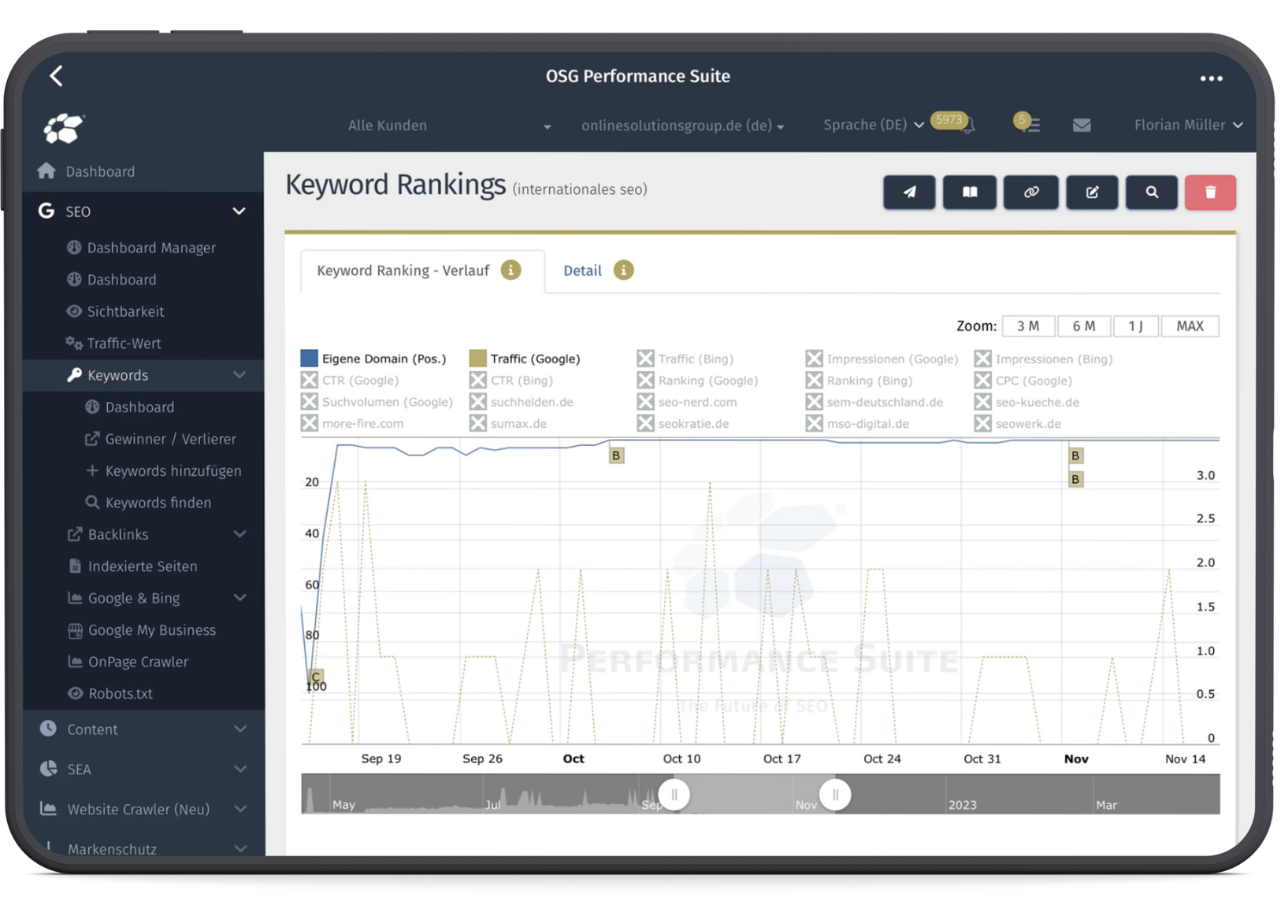This screenshot has width=1280, height=924.
Task: Open the Florian Müller user menu
Action: [x=1188, y=125]
